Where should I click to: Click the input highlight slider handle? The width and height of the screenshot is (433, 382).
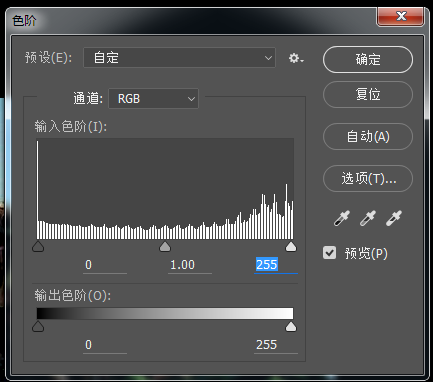[291, 247]
